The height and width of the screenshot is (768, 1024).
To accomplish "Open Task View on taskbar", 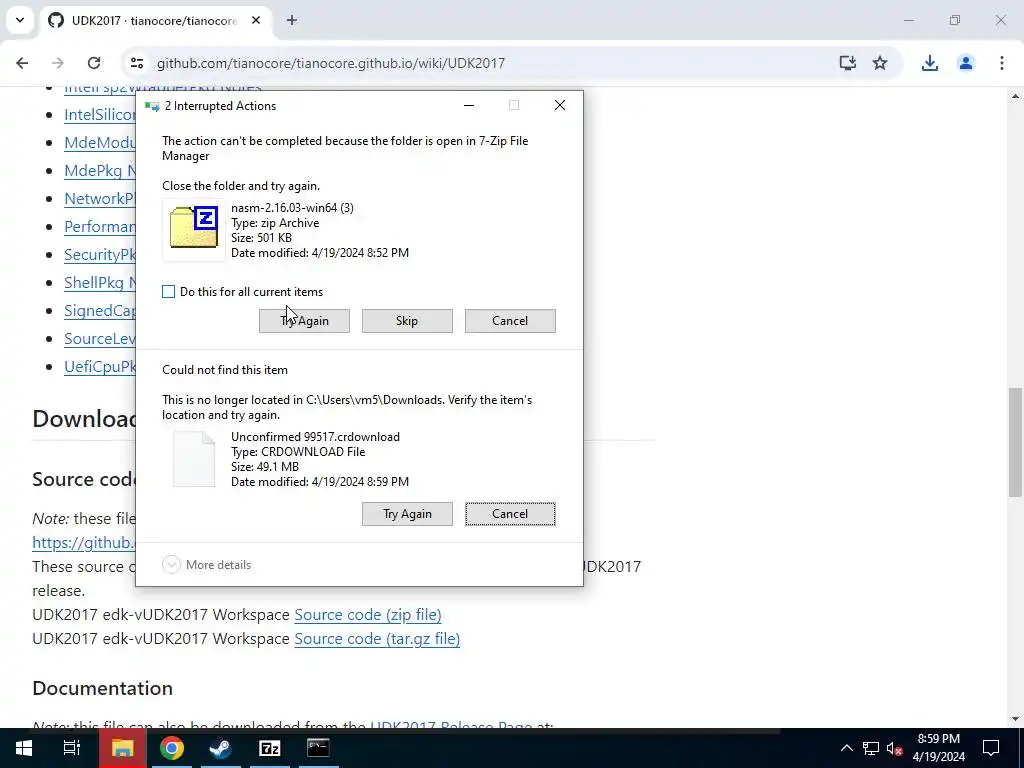I will pyautogui.click(x=72, y=748).
